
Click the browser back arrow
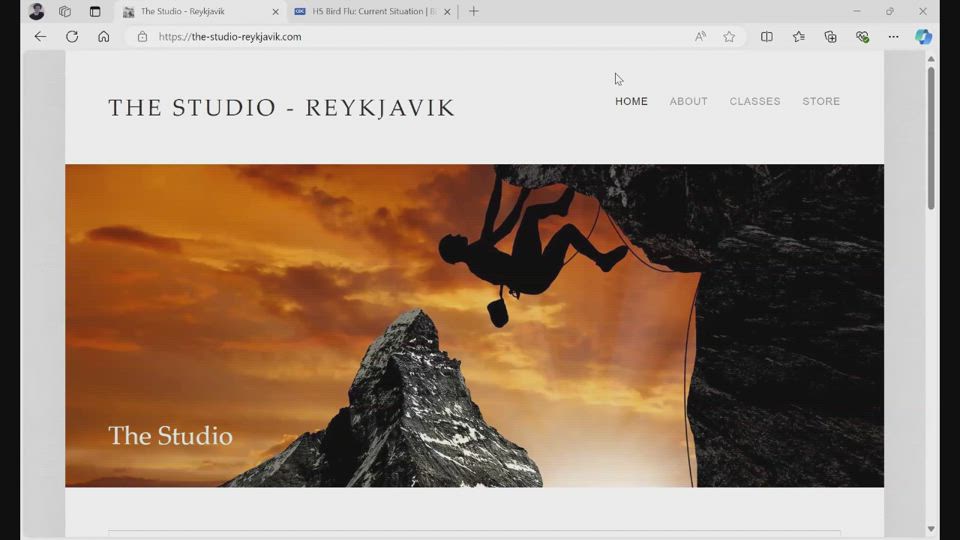[40, 37]
